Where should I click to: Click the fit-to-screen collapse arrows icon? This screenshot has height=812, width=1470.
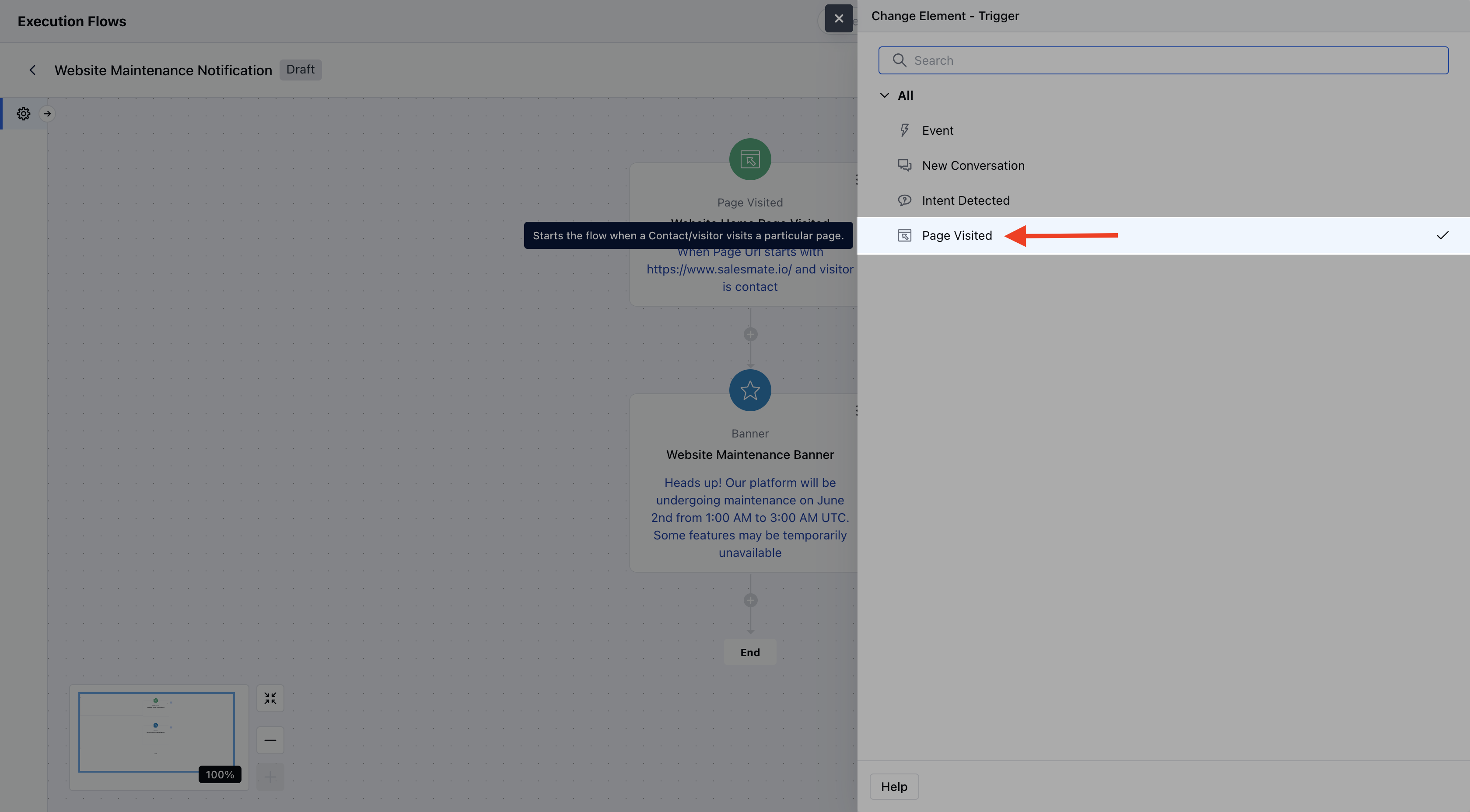coord(270,698)
